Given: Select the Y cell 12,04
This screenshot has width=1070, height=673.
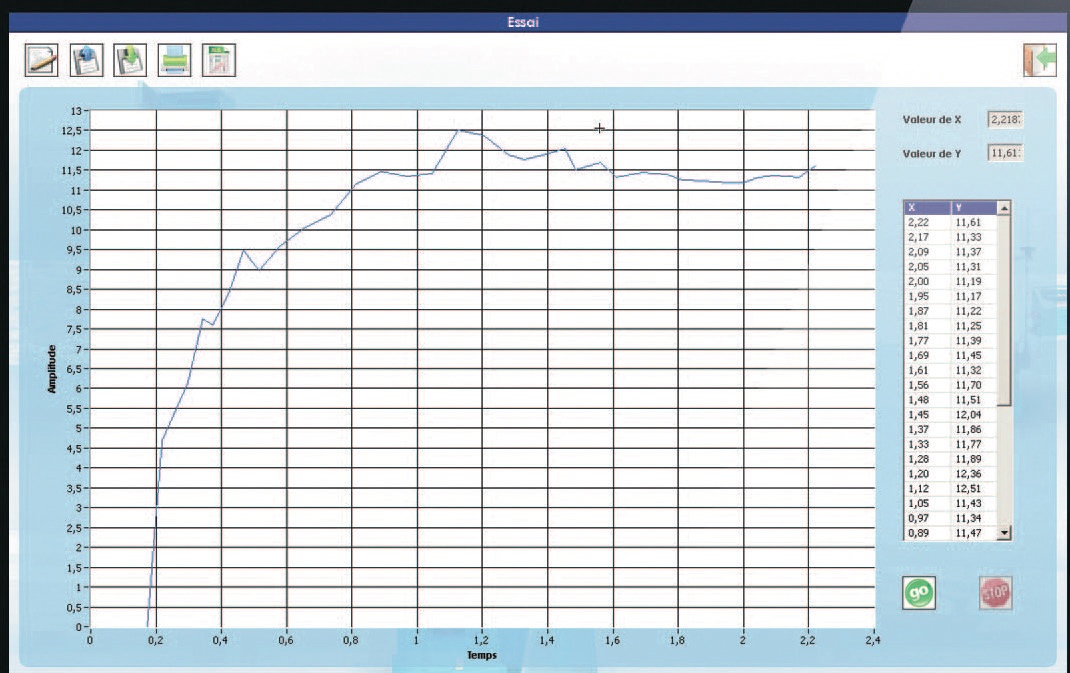Looking at the screenshot, I should pyautogui.click(x=974, y=415).
